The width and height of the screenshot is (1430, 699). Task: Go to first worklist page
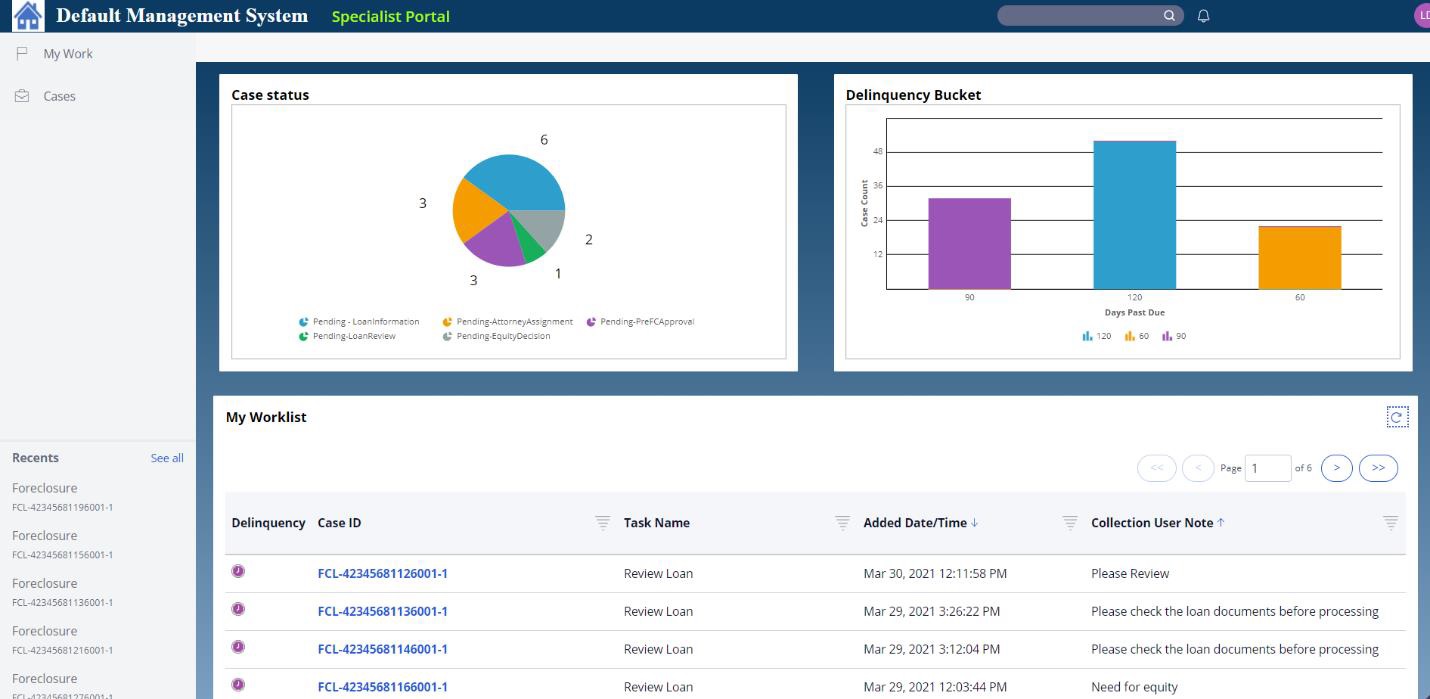point(1157,467)
